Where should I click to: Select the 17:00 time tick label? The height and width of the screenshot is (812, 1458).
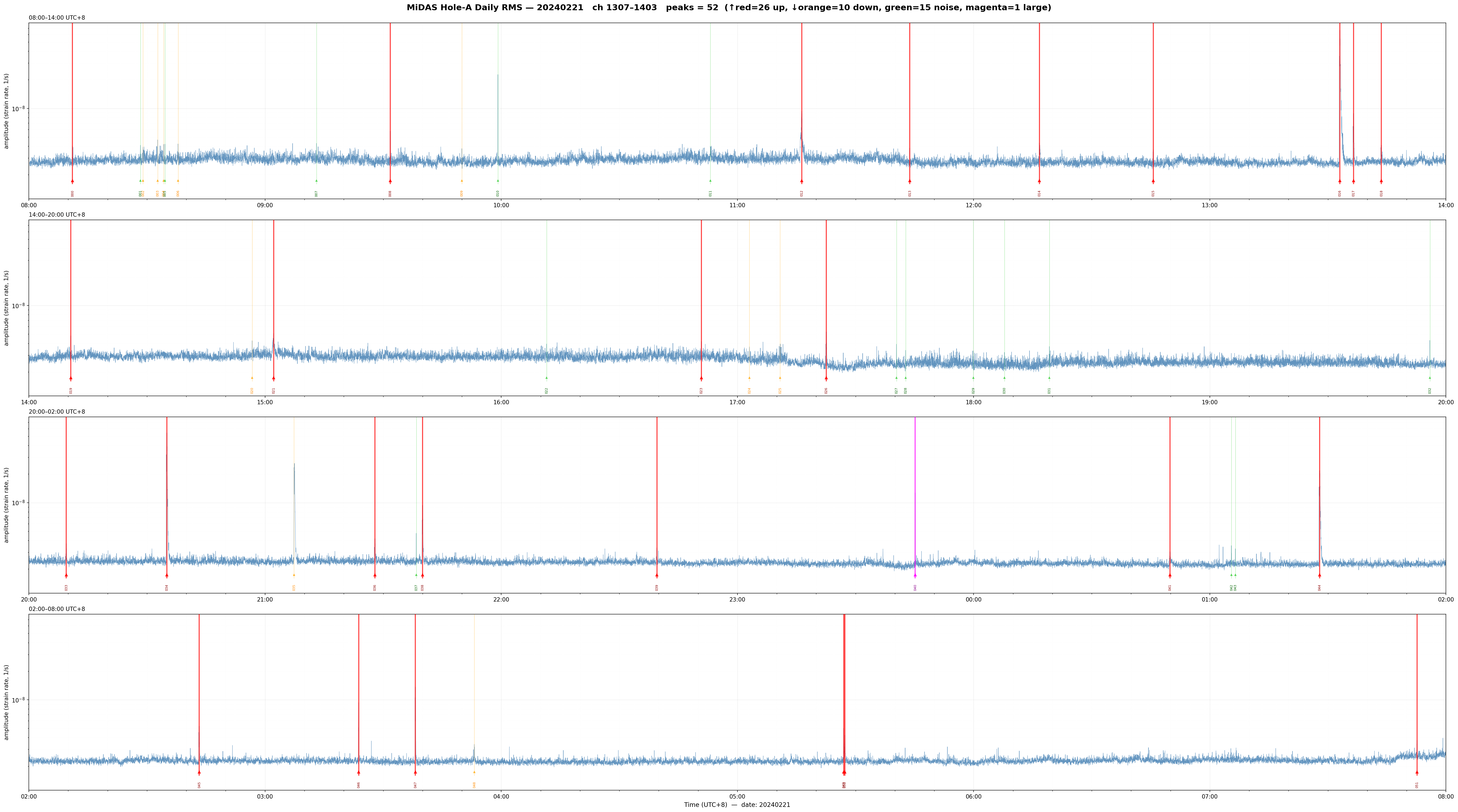click(x=737, y=402)
